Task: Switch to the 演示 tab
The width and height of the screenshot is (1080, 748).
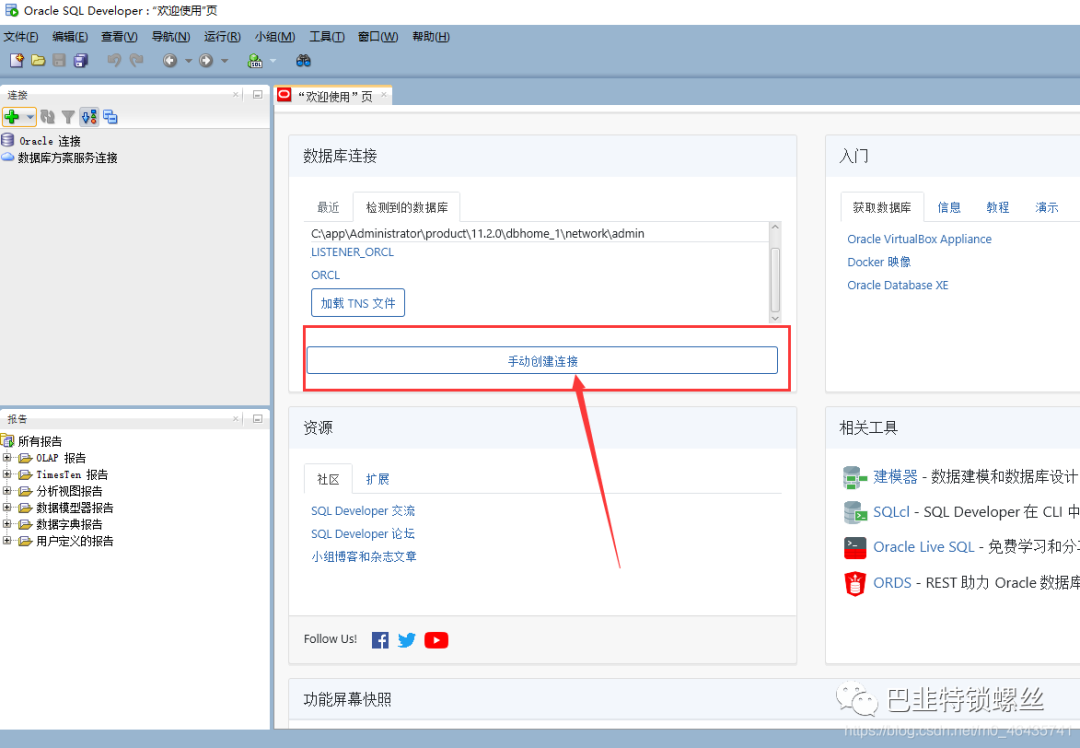Action: 1046,207
